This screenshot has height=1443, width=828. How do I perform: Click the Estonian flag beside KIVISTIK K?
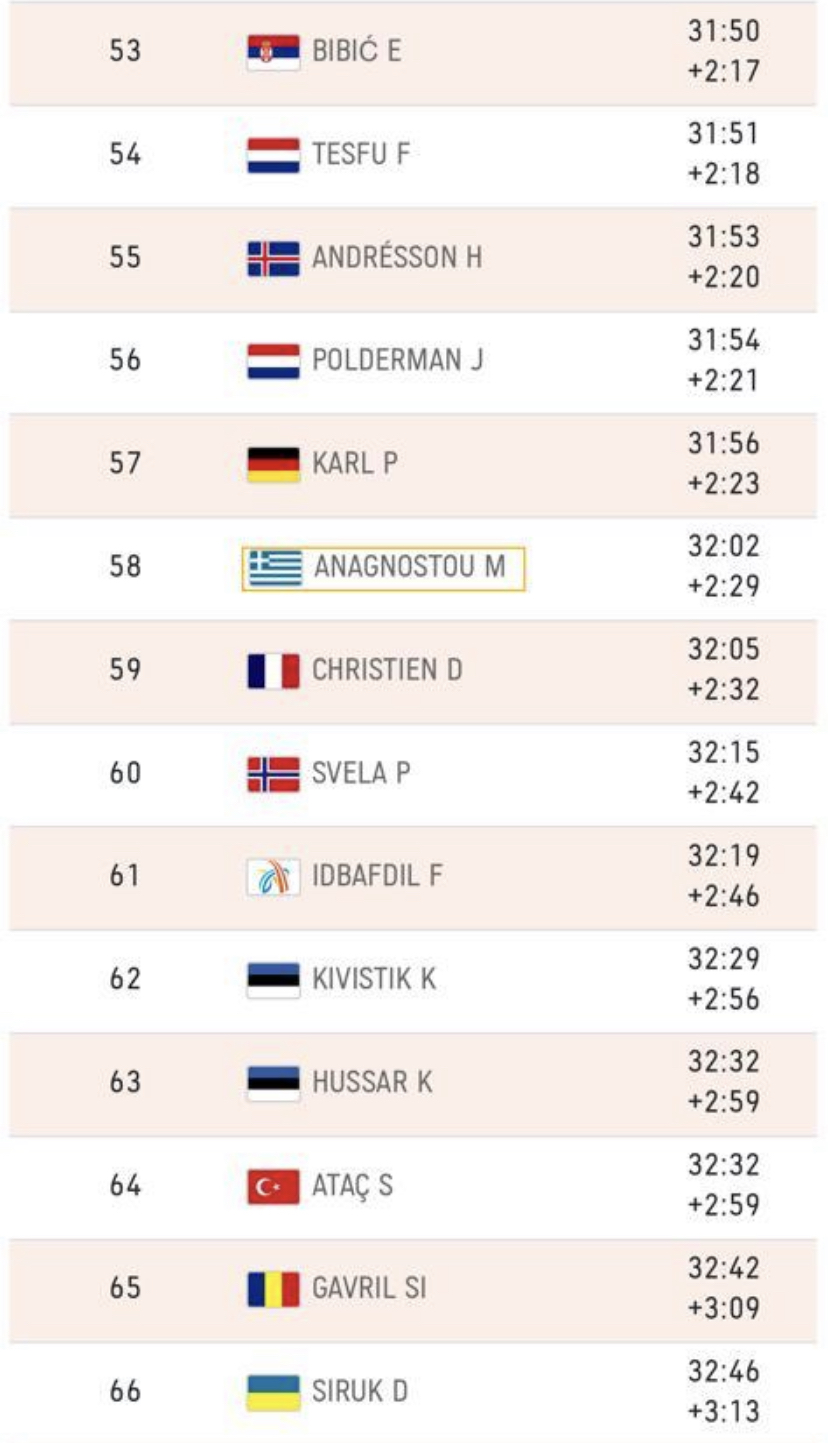[x=273, y=979]
